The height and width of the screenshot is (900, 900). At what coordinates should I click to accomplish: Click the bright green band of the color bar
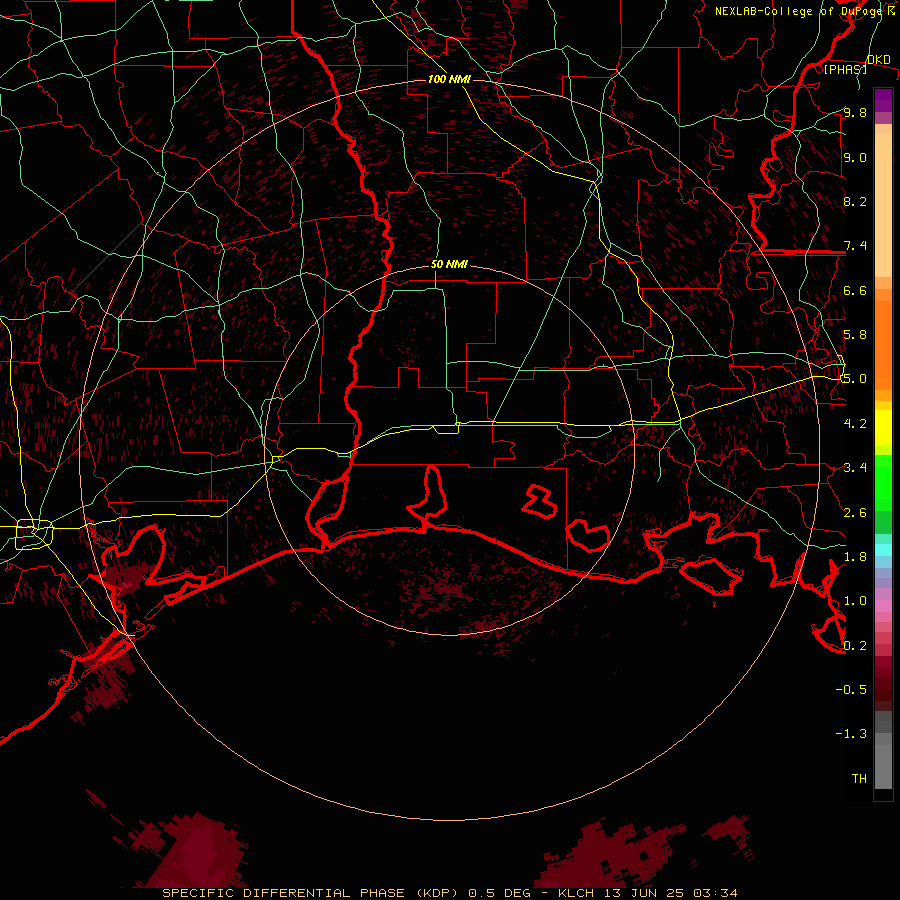click(883, 482)
